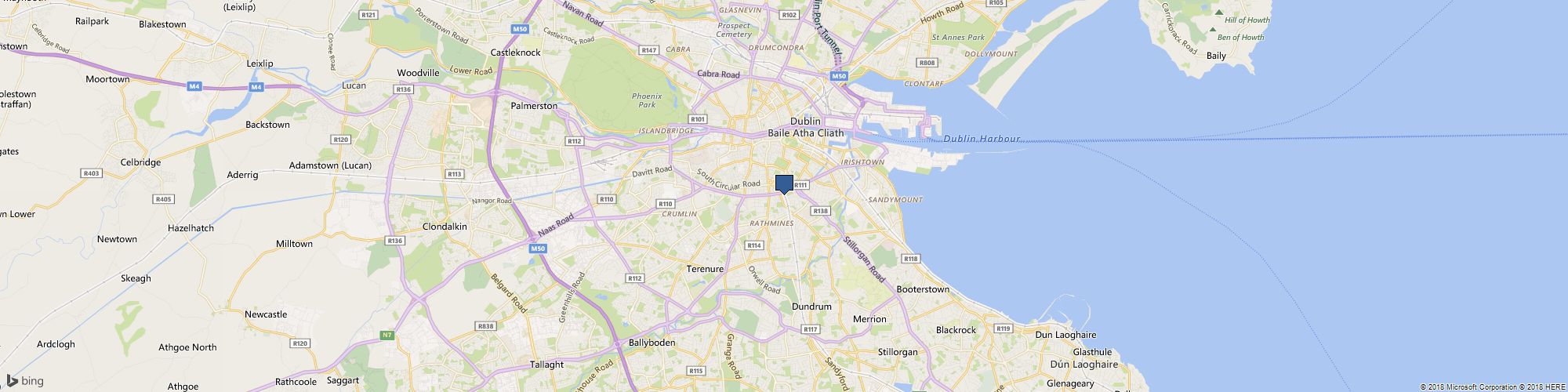This screenshot has height=392, width=1568.
Task: Click the M4 shield near Leixlip
Action: click(x=256, y=87)
